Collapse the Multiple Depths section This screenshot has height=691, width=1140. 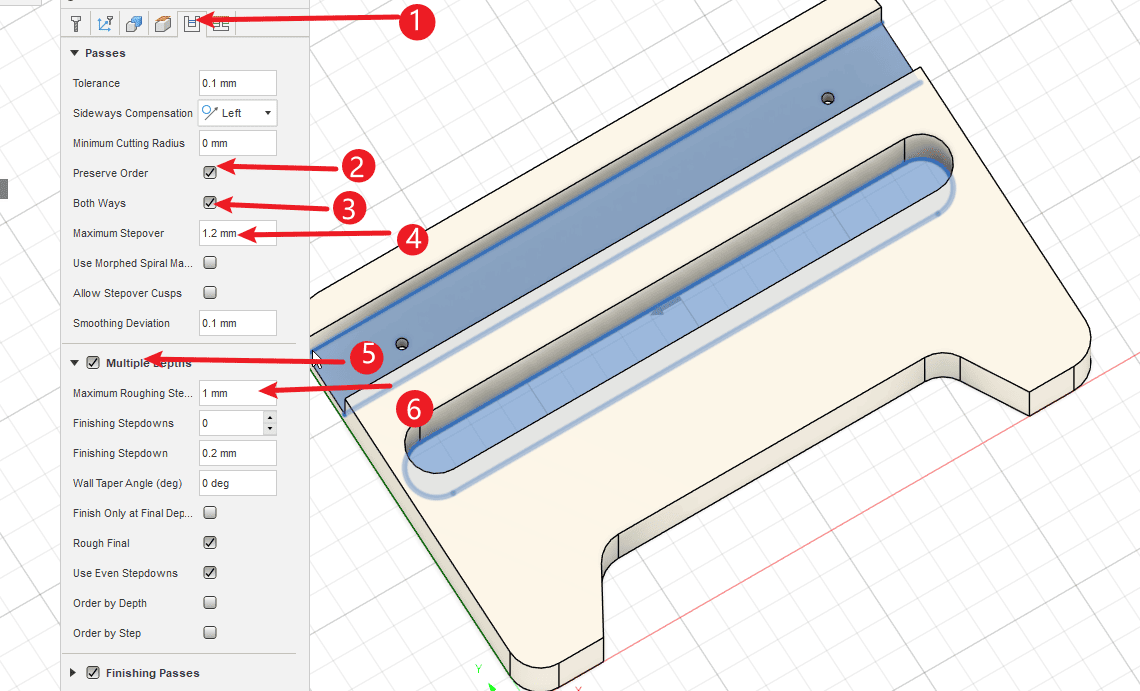pos(75,363)
